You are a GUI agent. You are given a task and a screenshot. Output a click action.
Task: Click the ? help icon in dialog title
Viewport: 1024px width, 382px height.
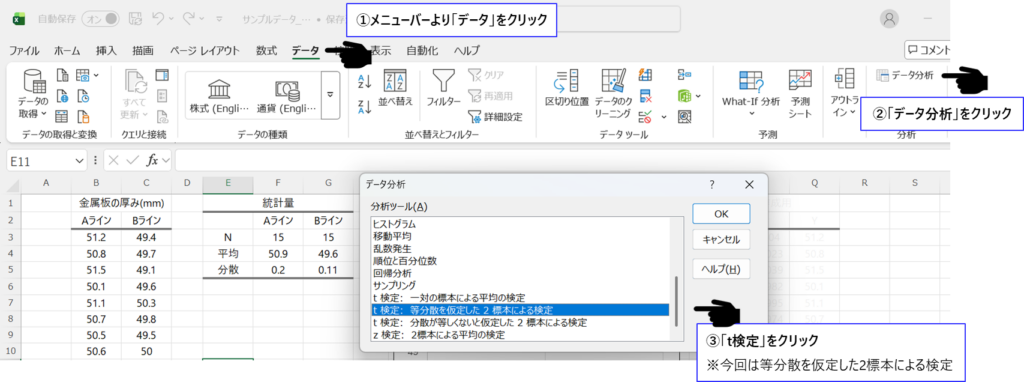pyautogui.click(x=712, y=185)
